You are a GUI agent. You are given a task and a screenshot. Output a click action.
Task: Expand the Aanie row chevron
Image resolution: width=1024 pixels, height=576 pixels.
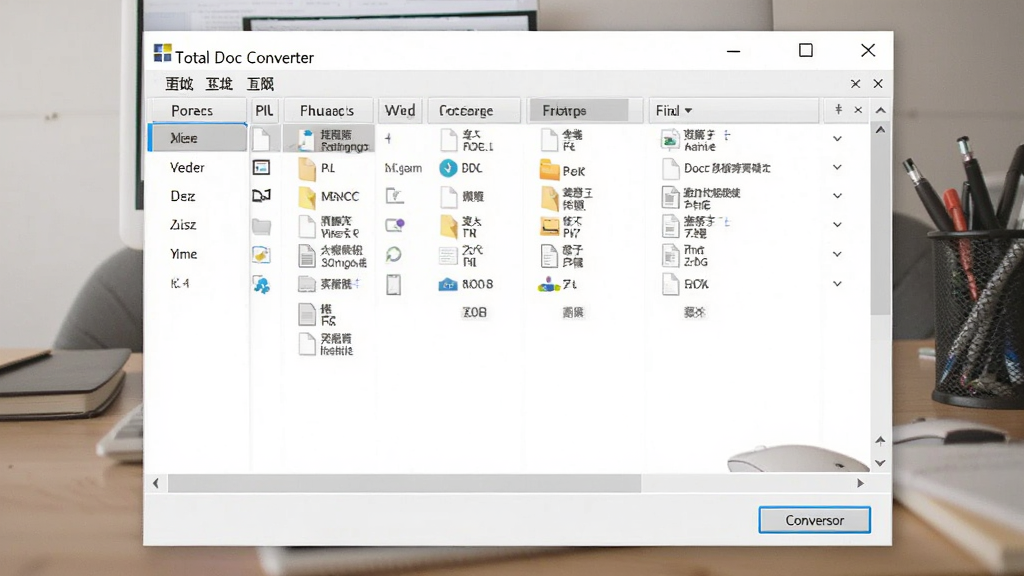837,138
